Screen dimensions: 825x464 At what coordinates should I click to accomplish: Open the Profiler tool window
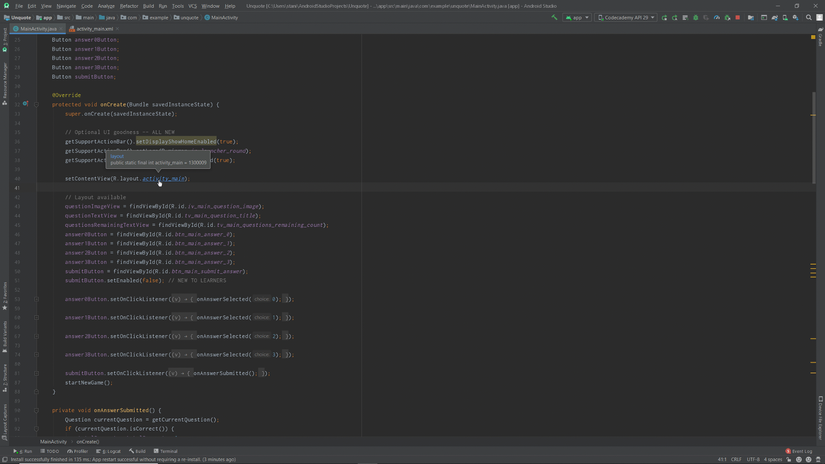coord(77,451)
